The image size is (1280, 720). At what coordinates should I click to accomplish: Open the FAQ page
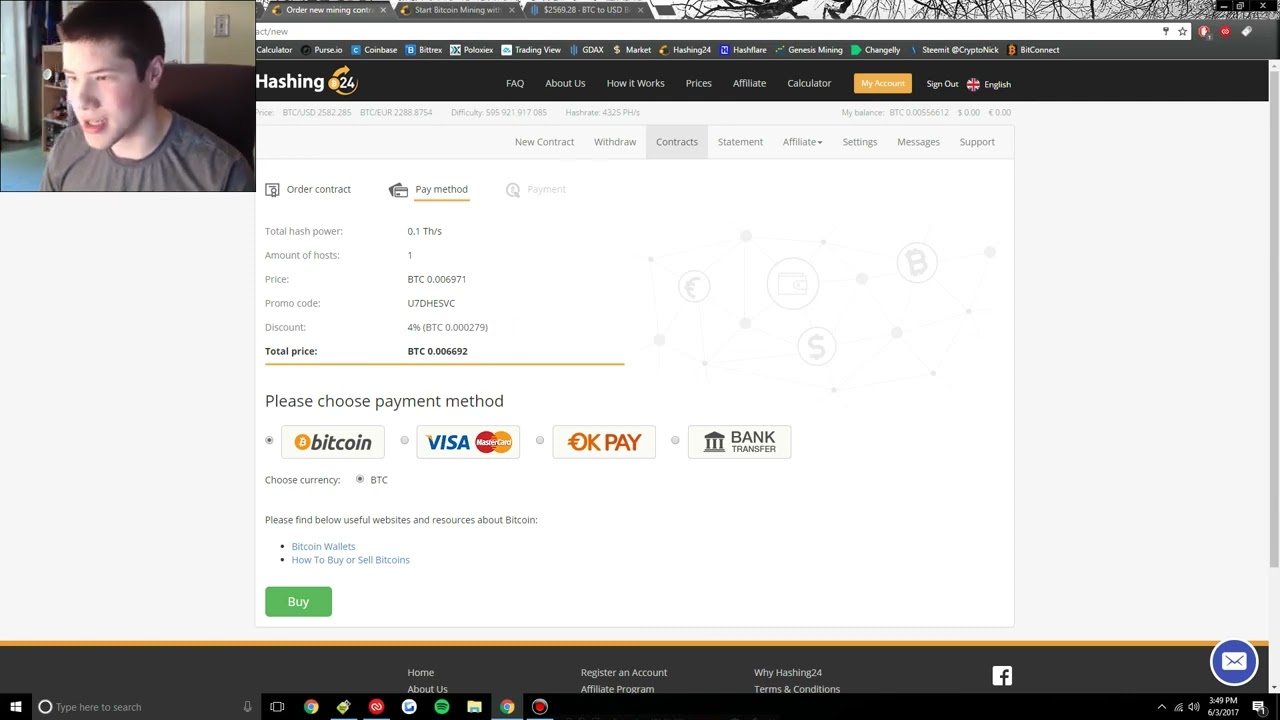515,83
